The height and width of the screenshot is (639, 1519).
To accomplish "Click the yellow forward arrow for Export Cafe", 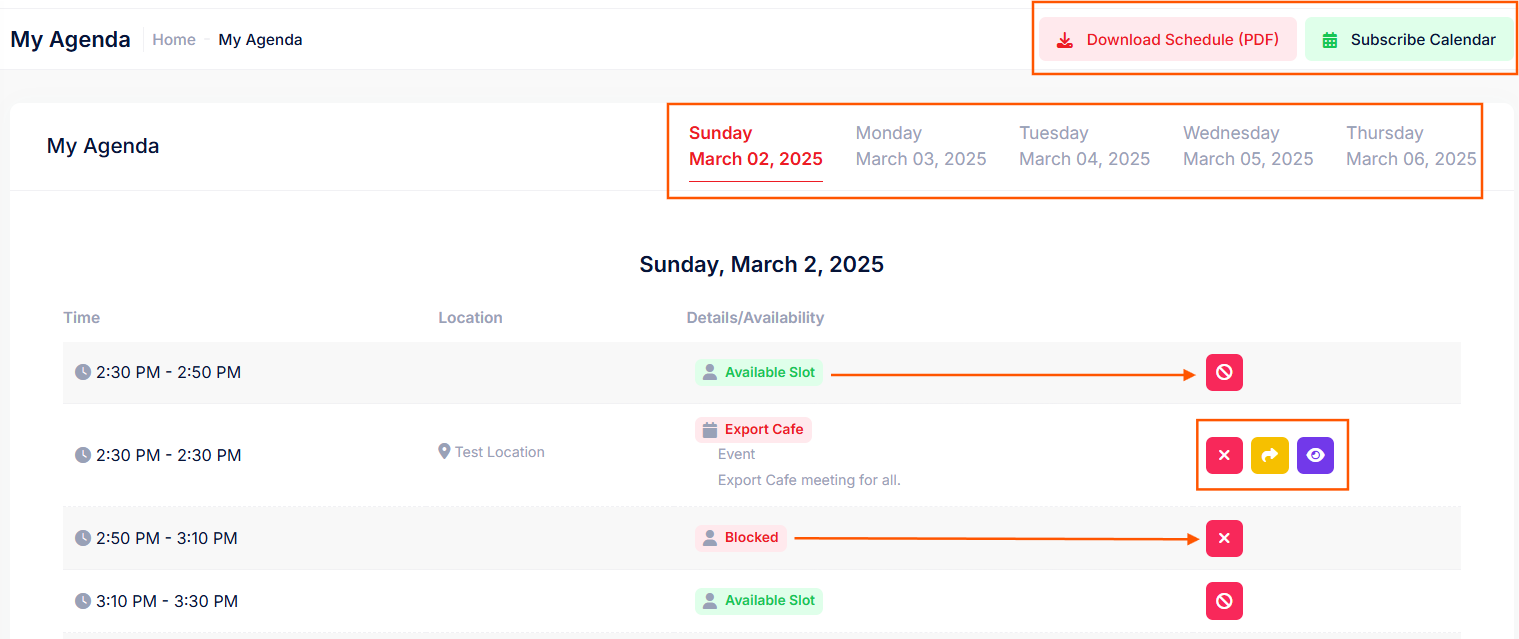I will tap(1270, 455).
